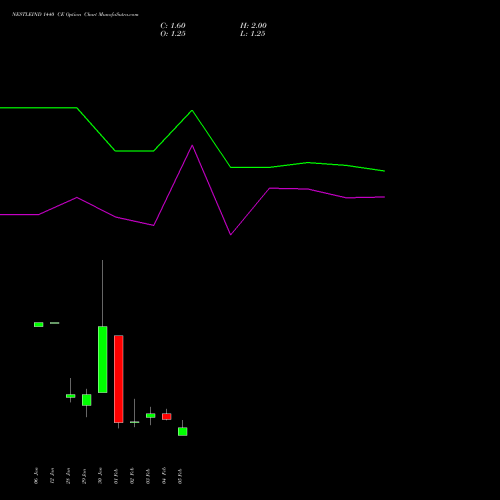Screen dimensions: 500x500
Task: Click the open value O: 1.25
Action: click(173, 34)
